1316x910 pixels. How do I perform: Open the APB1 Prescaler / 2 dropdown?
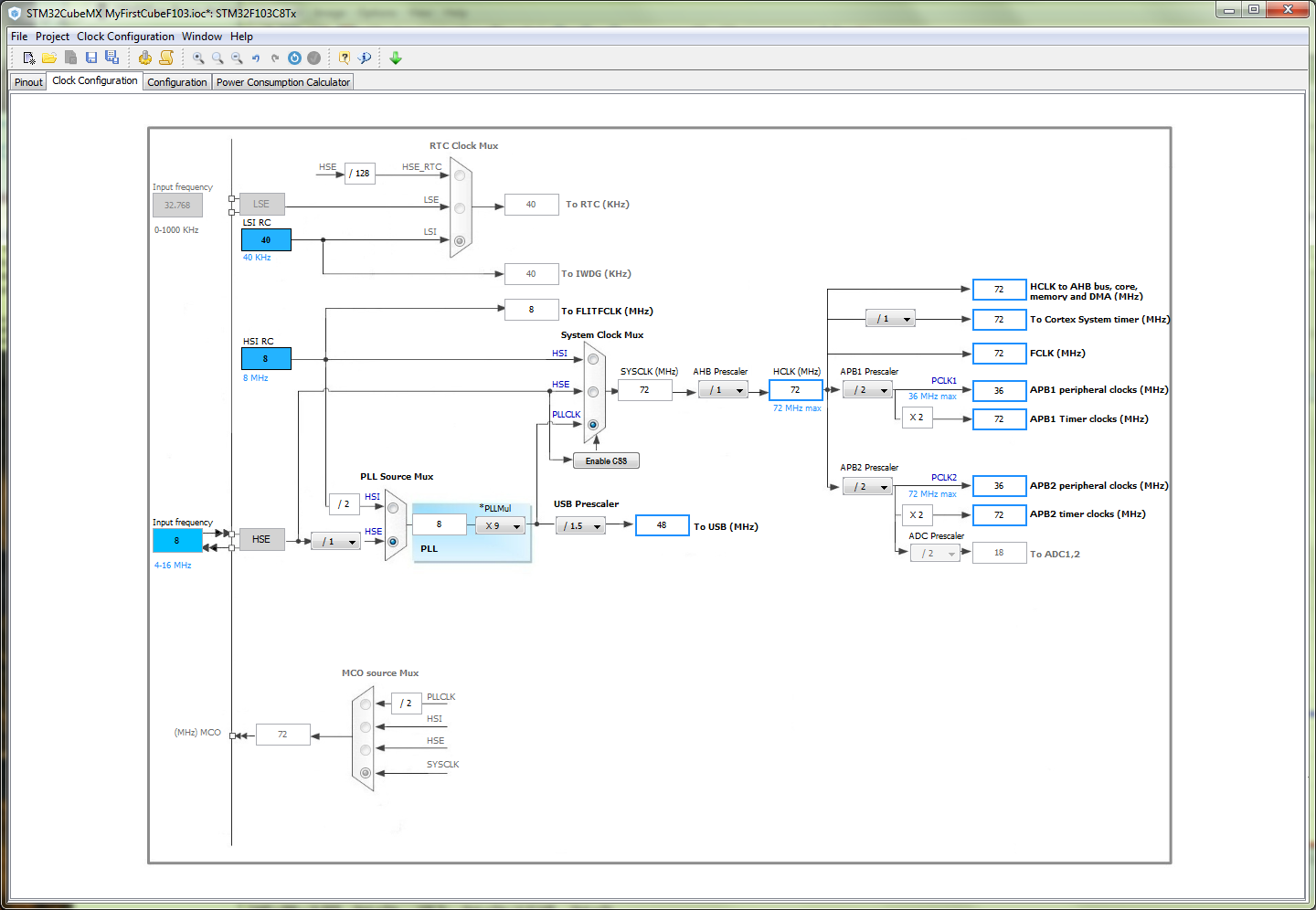point(866,390)
